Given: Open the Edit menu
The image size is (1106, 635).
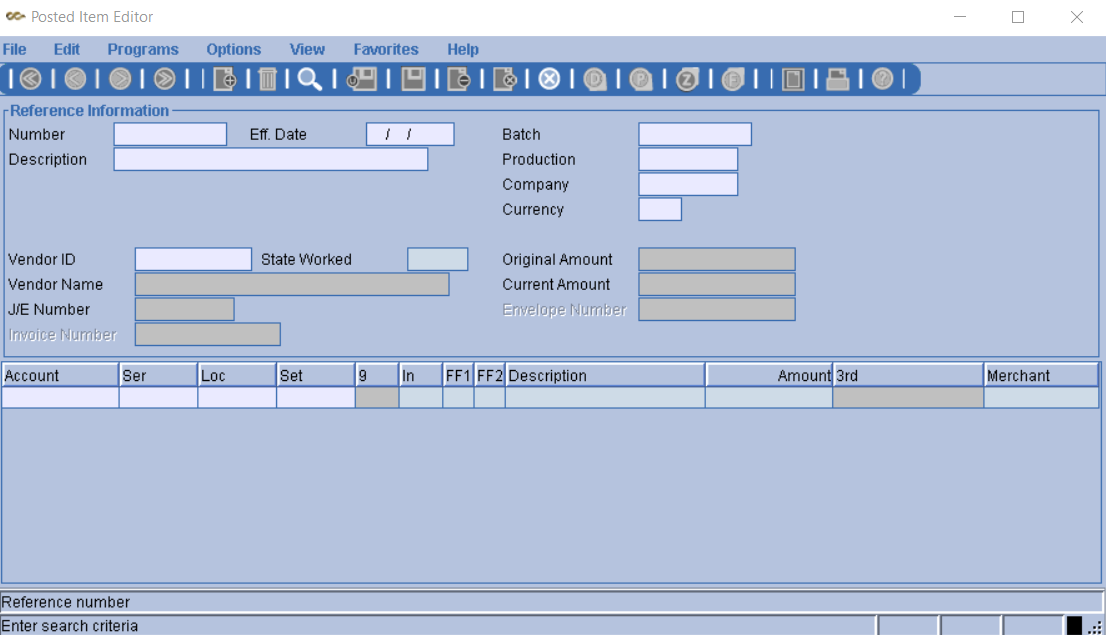Looking at the screenshot, I should click(x=66, y=49).
